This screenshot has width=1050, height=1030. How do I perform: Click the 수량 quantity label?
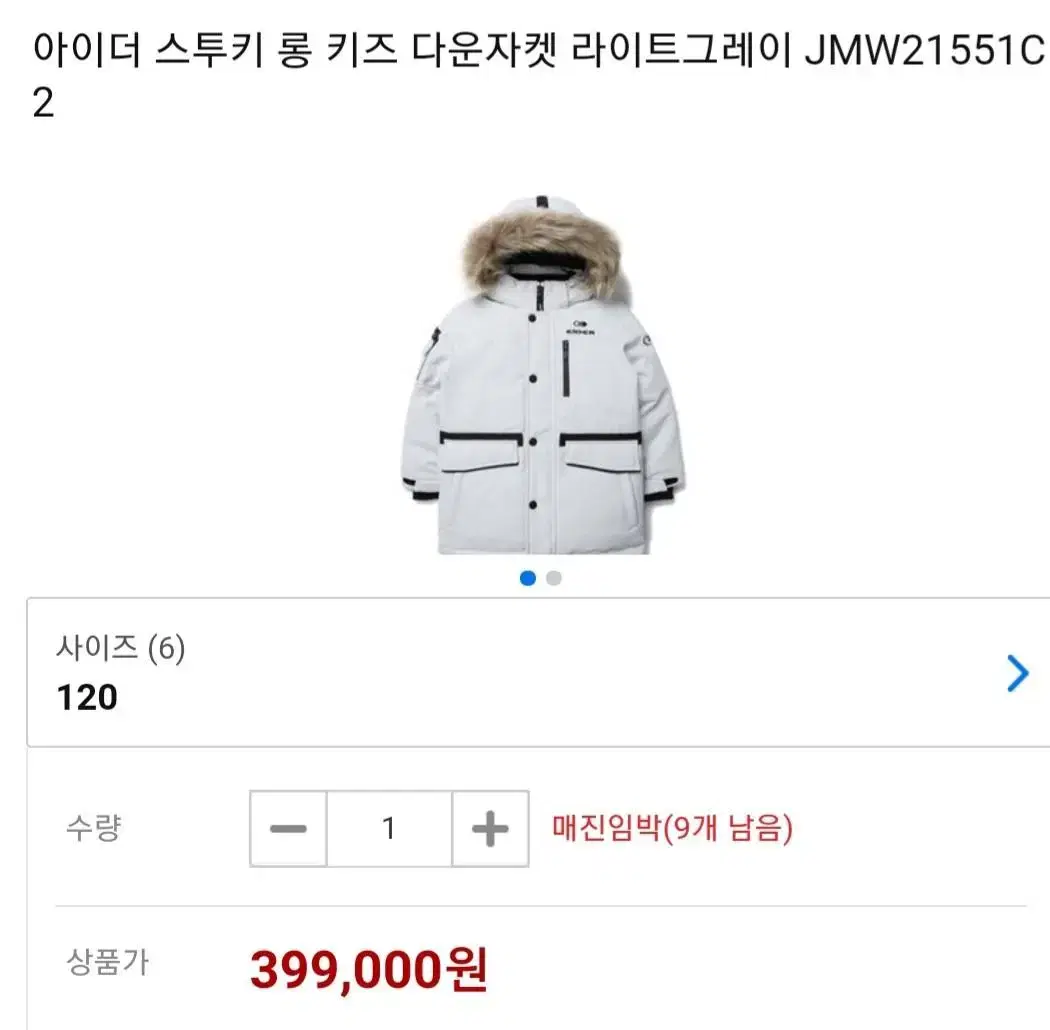(93, 828)
